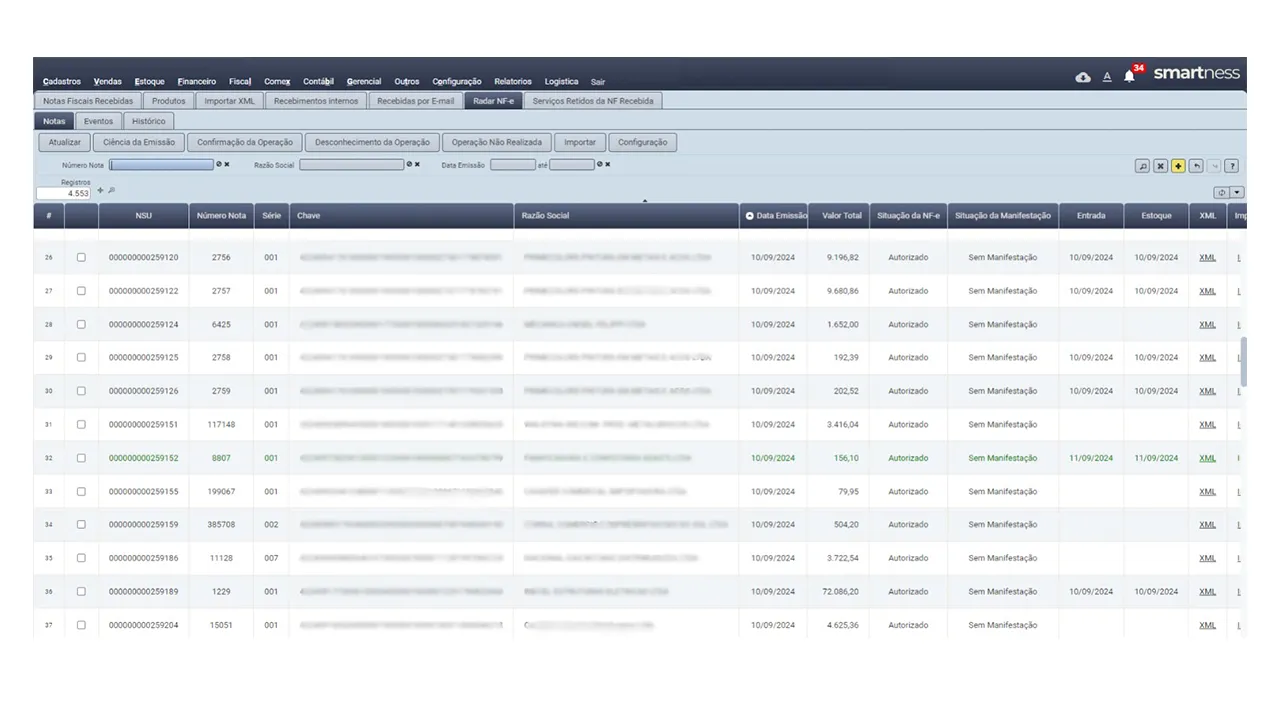
Task: Open the Cadastros menu
Action: (62, 82)
